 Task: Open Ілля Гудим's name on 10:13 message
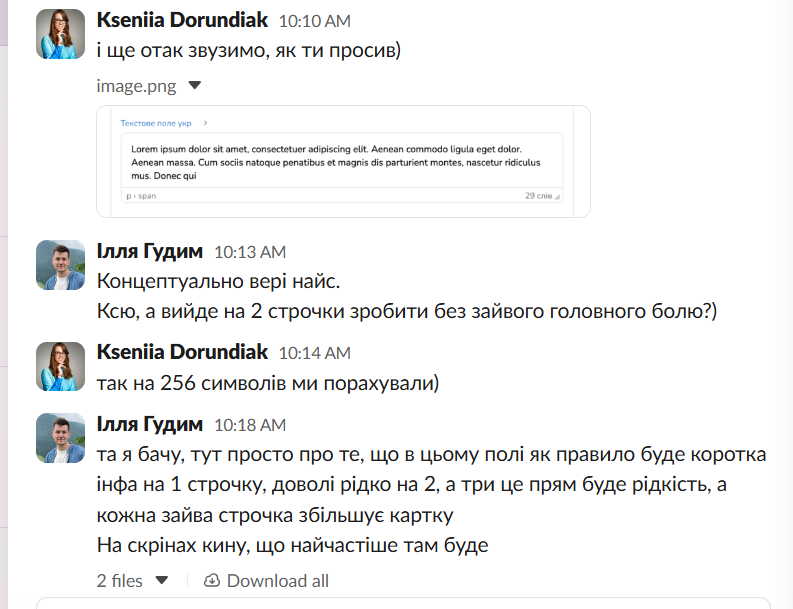pos(150,251)
